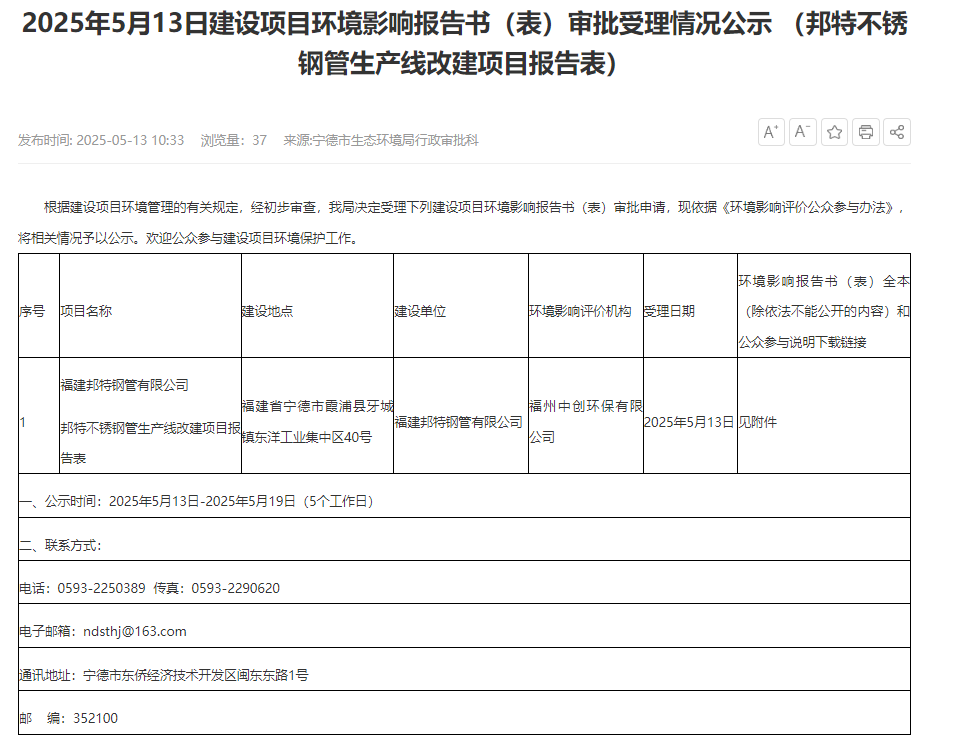Image resolution: width=961 pixels, height=744 pixels.
Task: Click the publish time 2025-05-13 10:33
Action: point(101,140)
